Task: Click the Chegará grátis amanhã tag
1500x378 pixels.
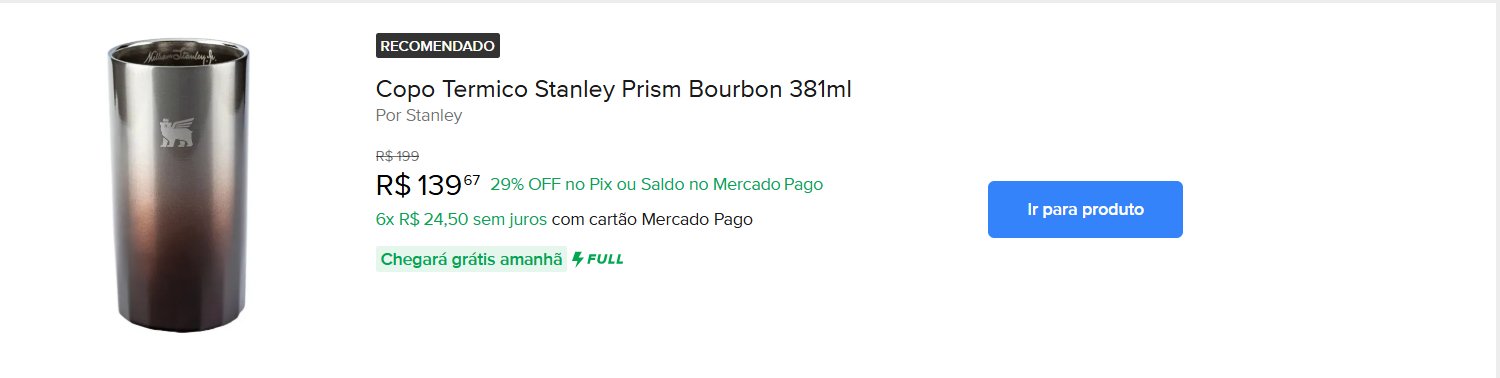Action: [x=471, y=259]
